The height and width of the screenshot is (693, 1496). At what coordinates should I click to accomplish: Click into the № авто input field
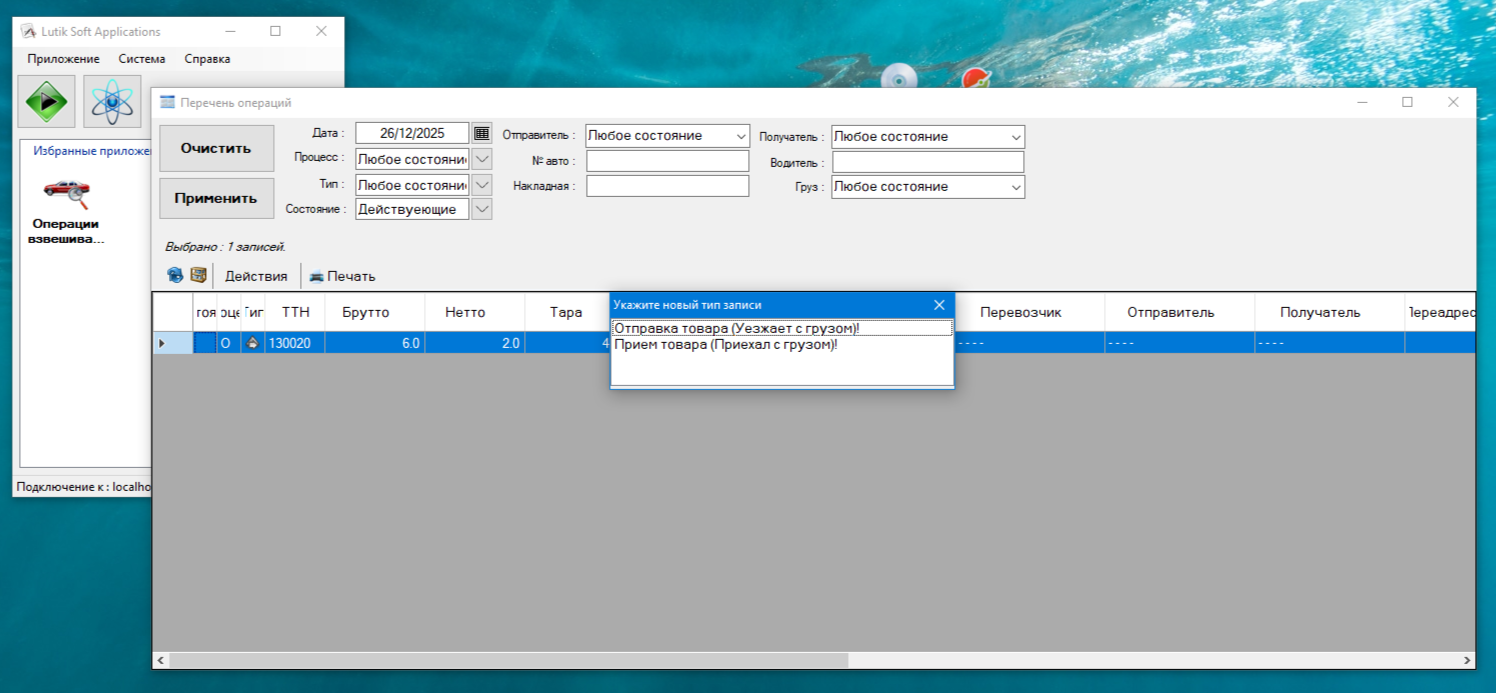pyautogui.click(x=667, y=161)
